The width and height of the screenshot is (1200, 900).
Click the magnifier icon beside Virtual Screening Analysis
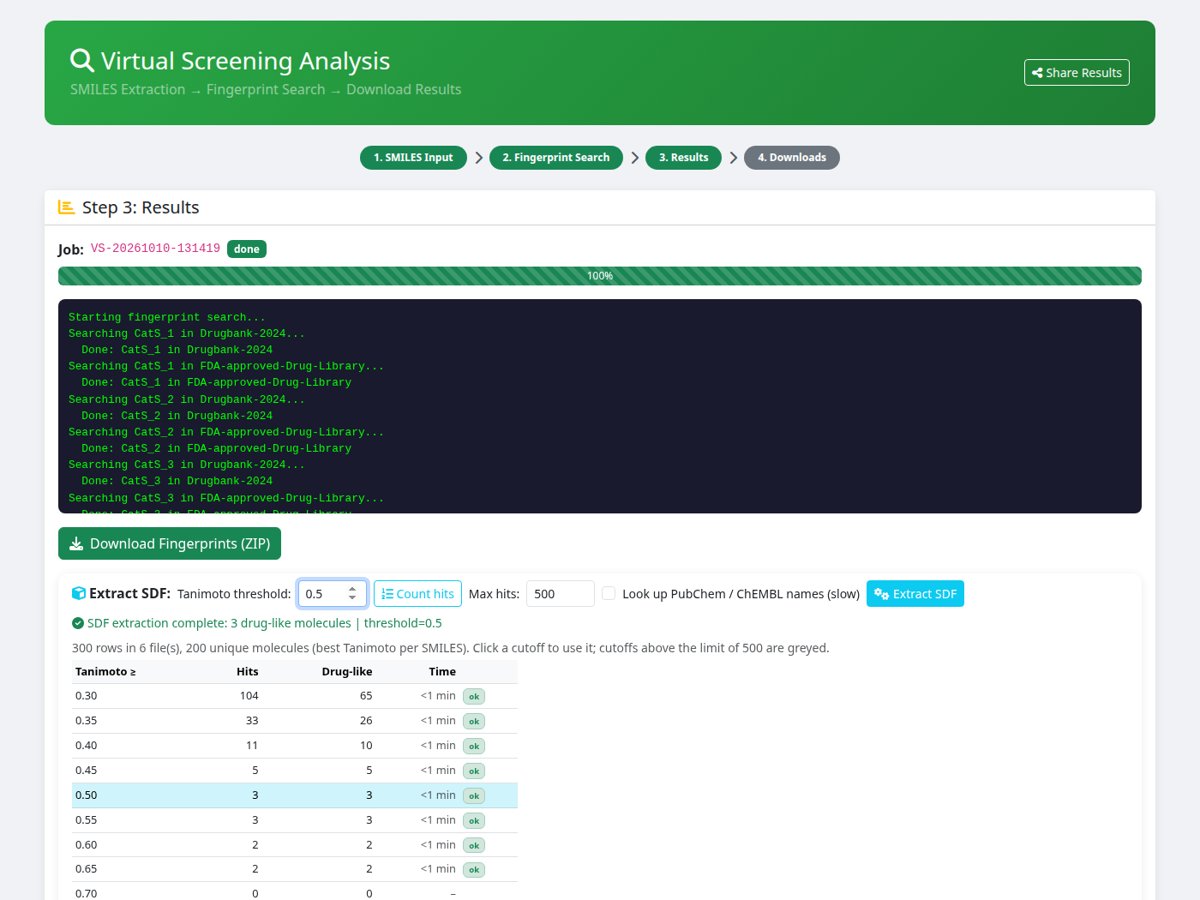82,60
